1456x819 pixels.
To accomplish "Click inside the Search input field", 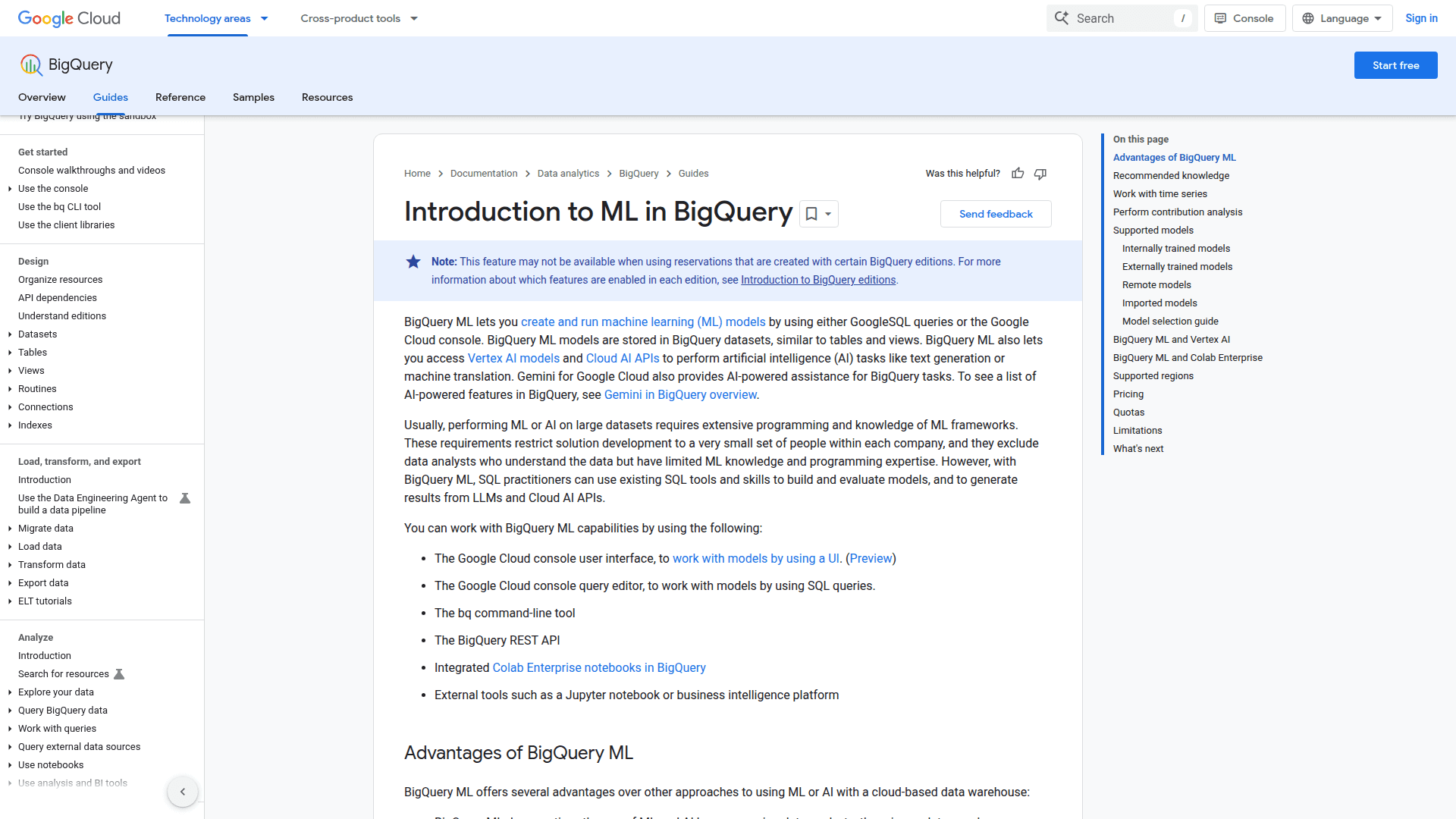I will click(1122, 17).
